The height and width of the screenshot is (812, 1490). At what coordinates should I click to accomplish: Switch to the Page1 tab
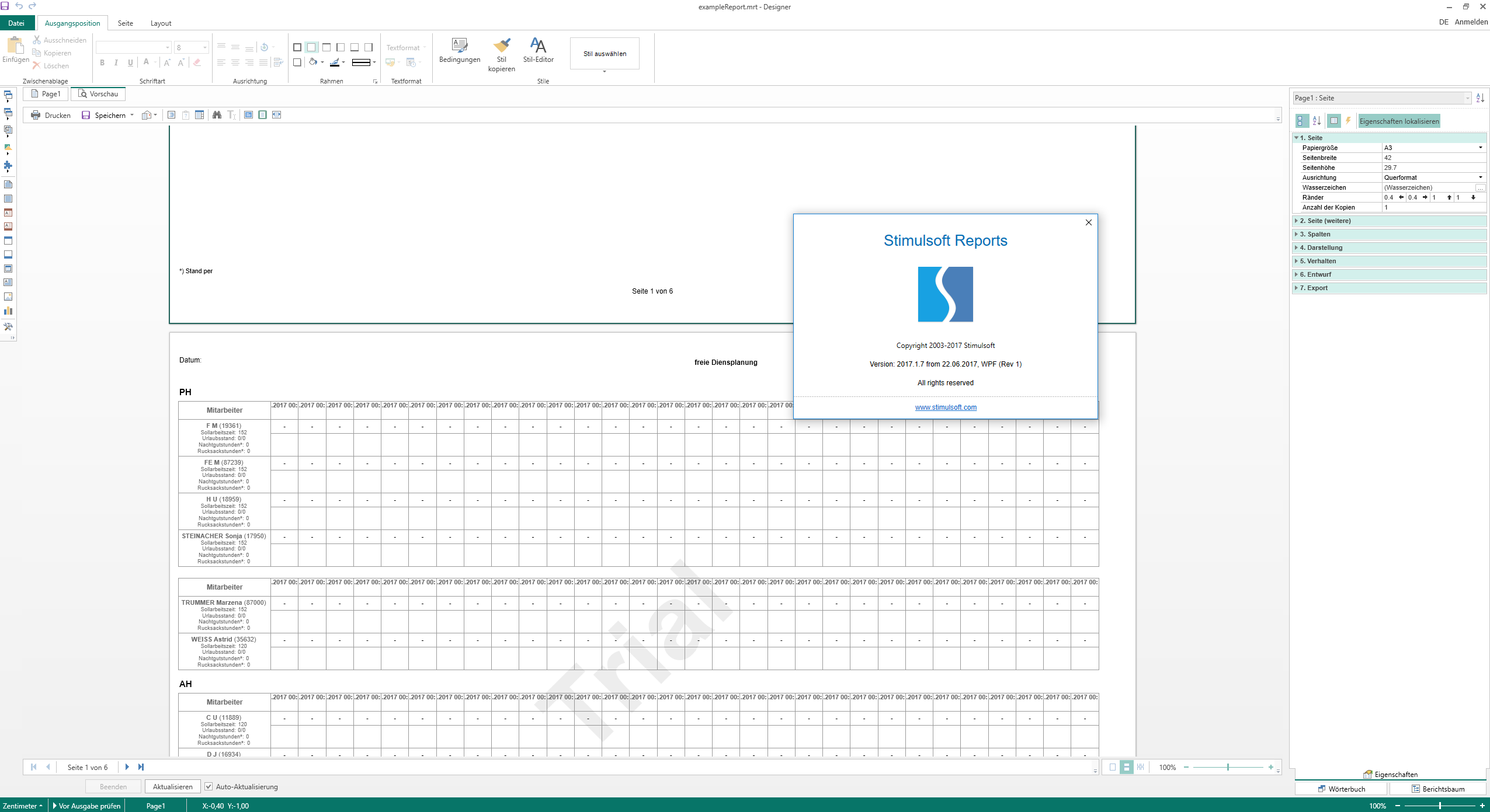click(x=46, y=94)
